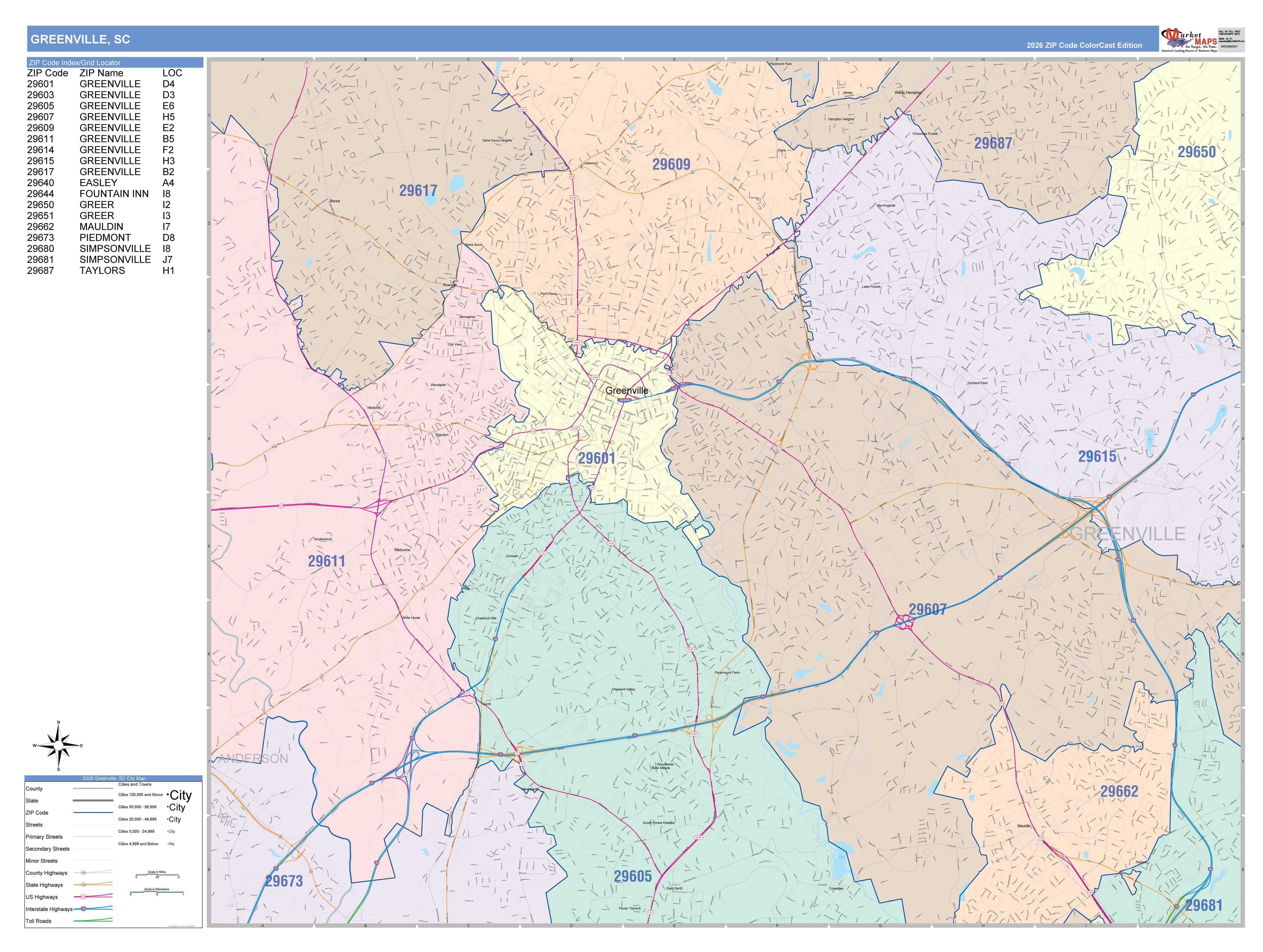Click the ANDERSON county label on the map
The width and height of the screenshot is (1263, 952).
point(253,759)
